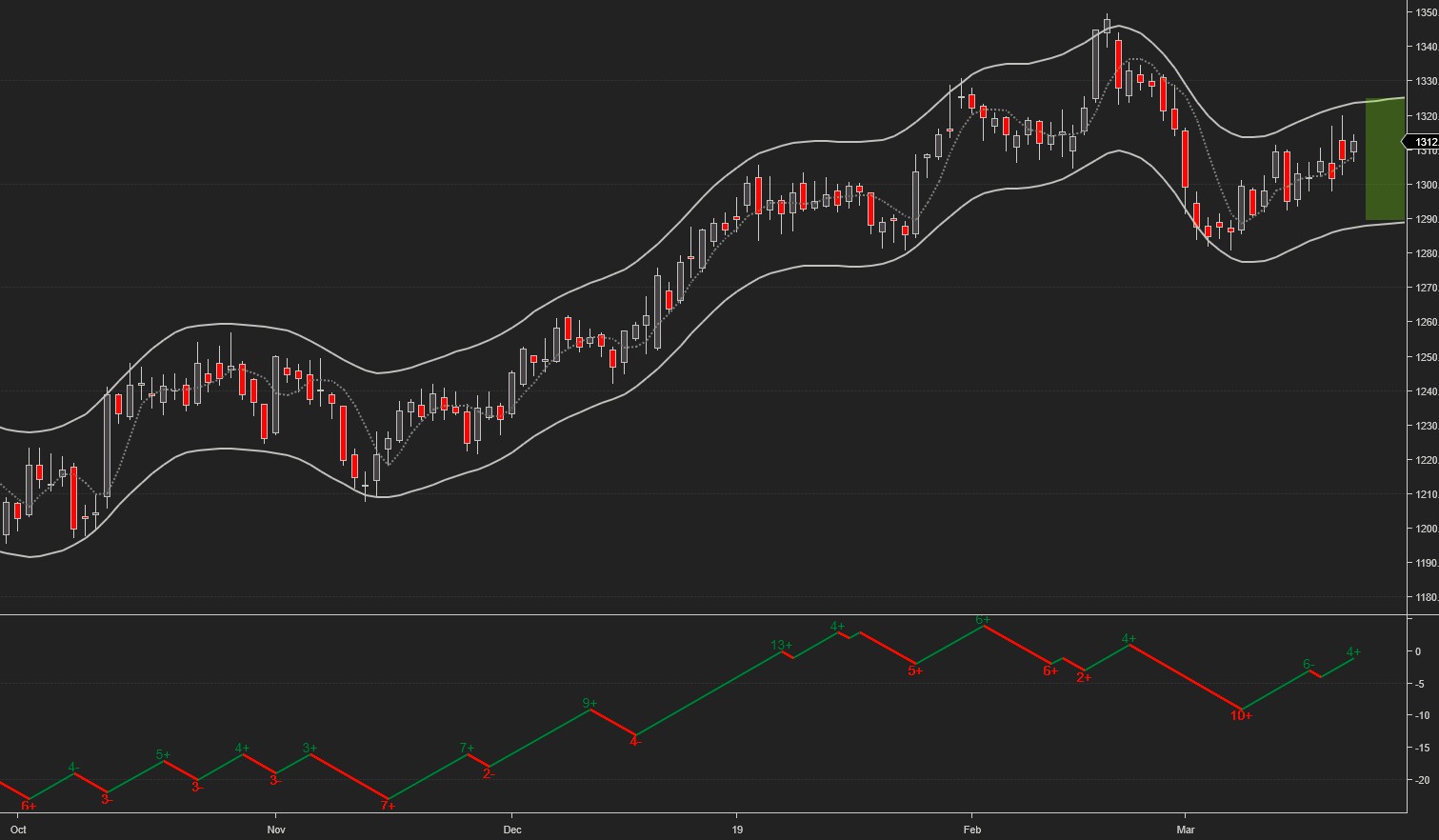This screenshot has width=1439, height=840.
Task: Click the -5 indicator scale label
Action: [1418, 684]
